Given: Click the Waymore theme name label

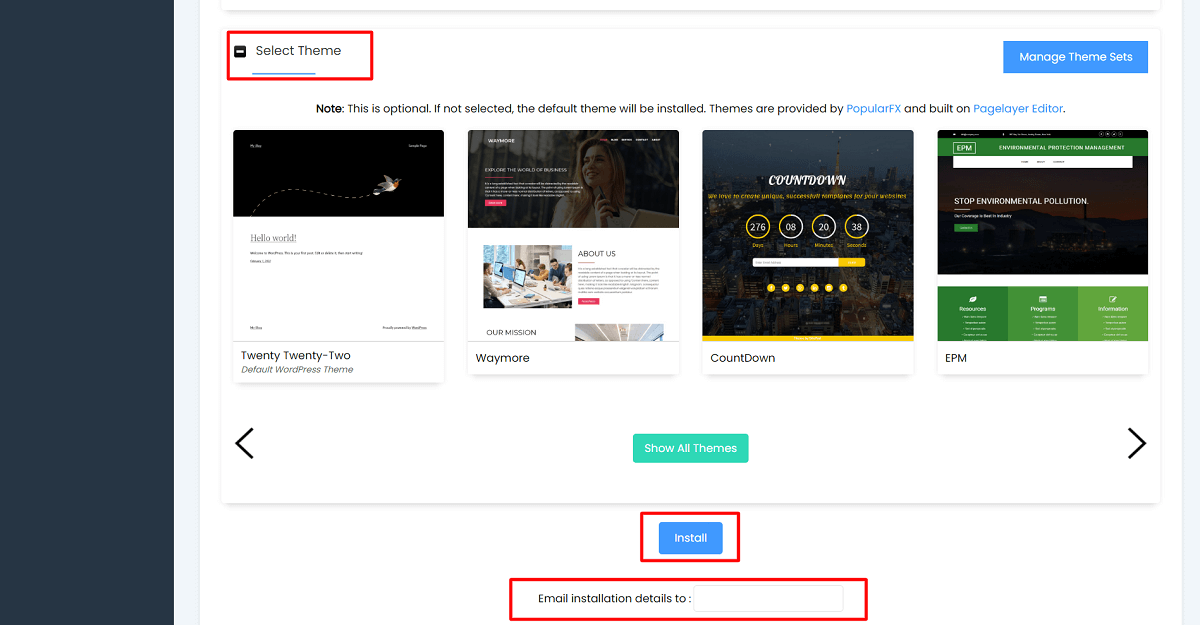Looking at the screenshot, I should pos(502,357).
